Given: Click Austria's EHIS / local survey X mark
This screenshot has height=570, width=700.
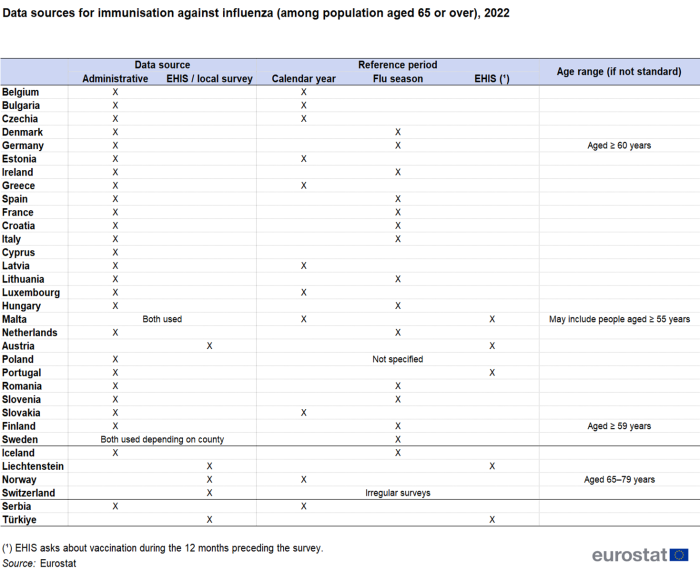Looking at the screenshot, I should point(209,346).
